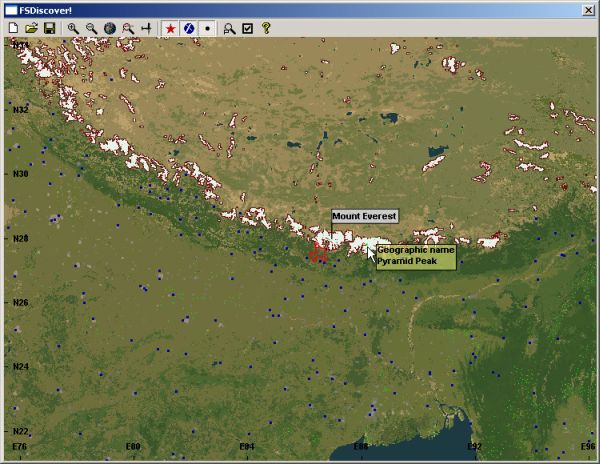Toggle the black dot points layer
Image resolution: width=600 pixels, height=464 pixels.
click(x=207, y=29)
